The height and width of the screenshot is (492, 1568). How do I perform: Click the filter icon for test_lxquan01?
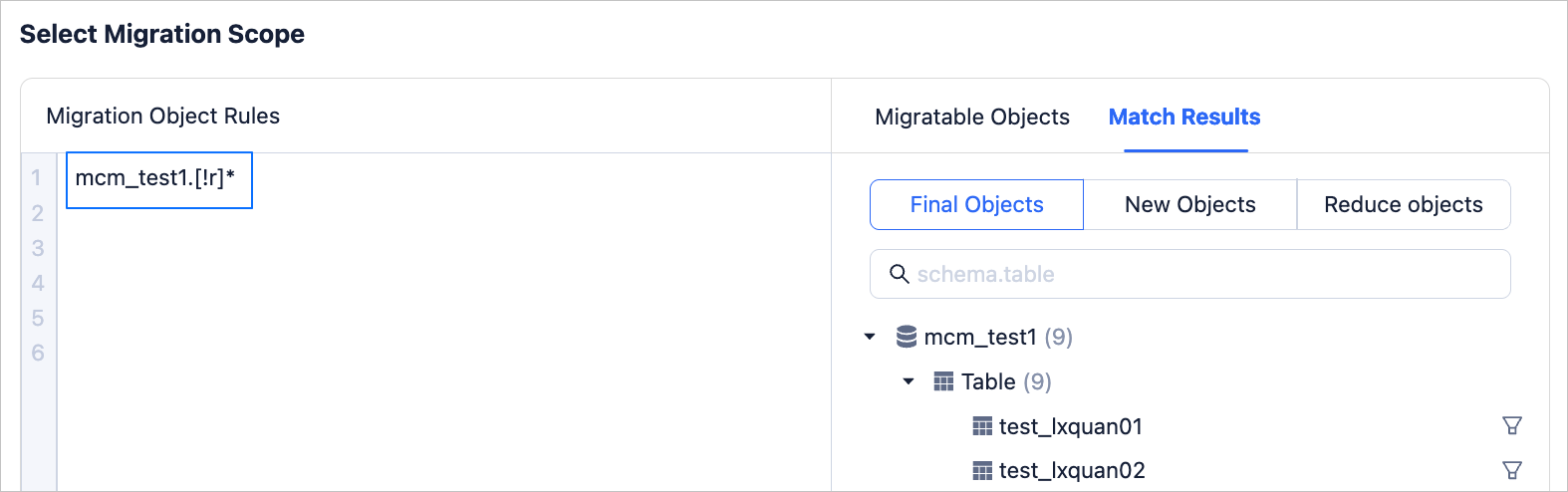click(1511, 426)
